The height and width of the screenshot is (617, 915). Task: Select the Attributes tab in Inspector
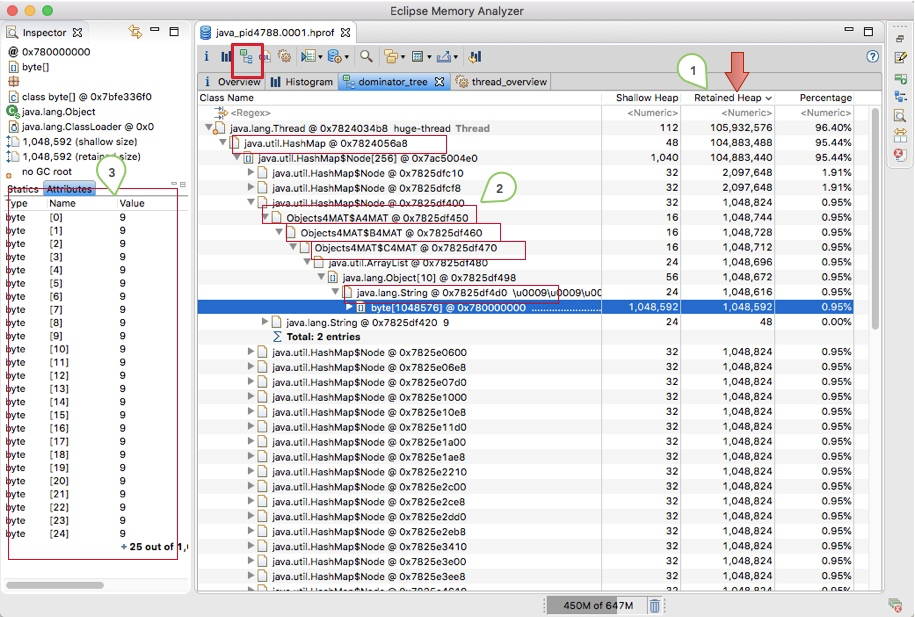[x=69, y=189]
